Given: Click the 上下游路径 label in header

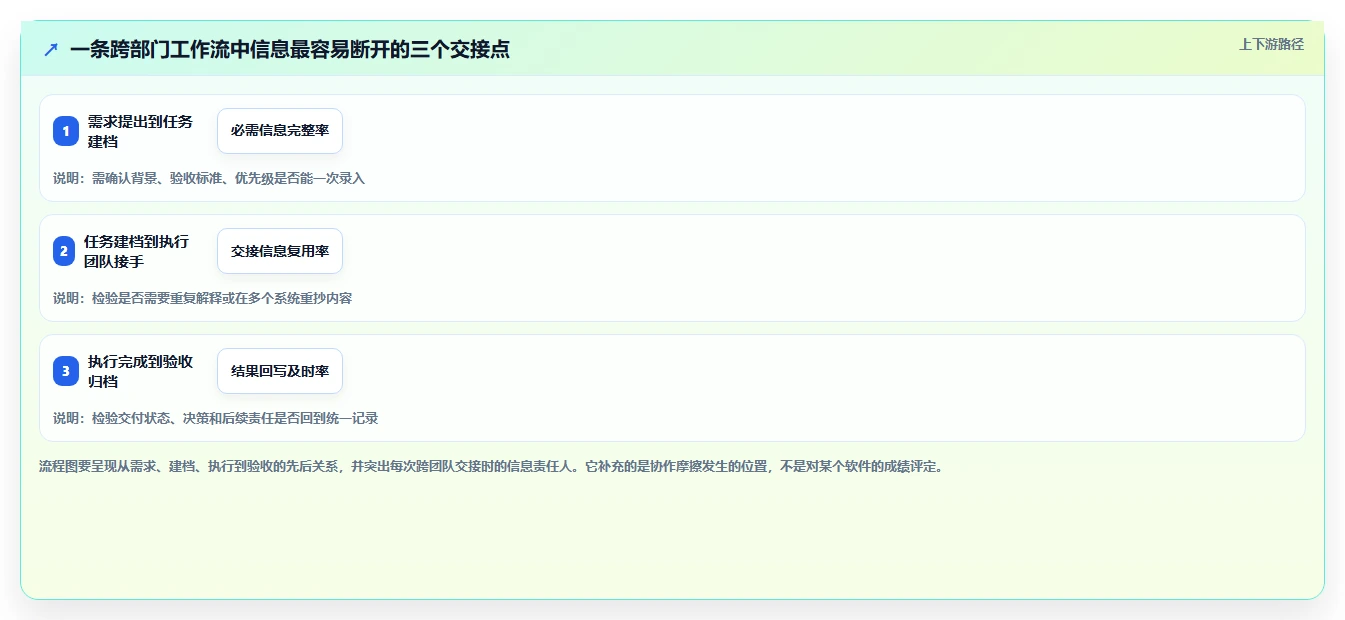Looking at the screenshot, I should pos(1271,44).
